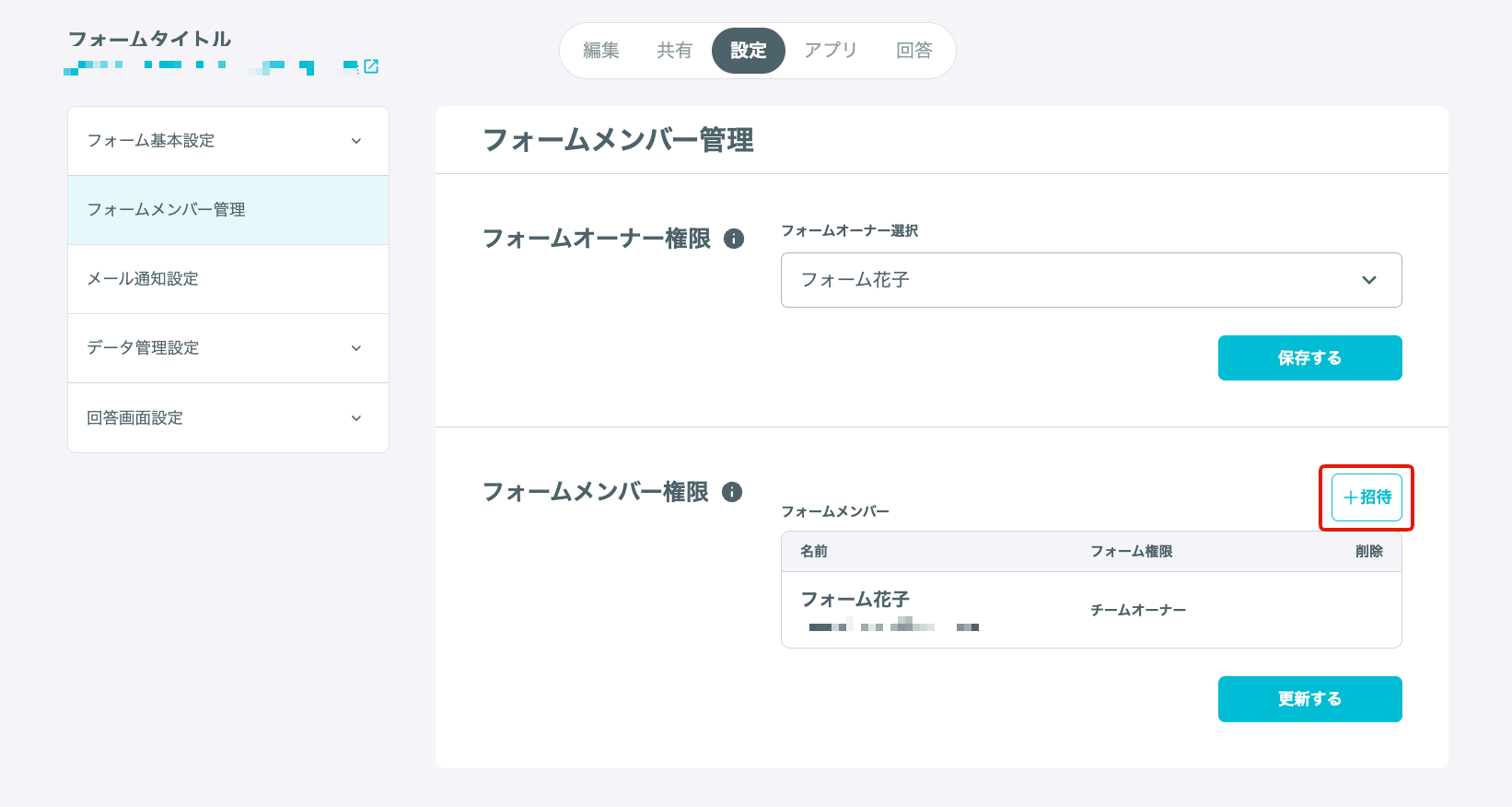Open the form's external link icon
Screen dimensions: 1512x807
pos(371,66)
